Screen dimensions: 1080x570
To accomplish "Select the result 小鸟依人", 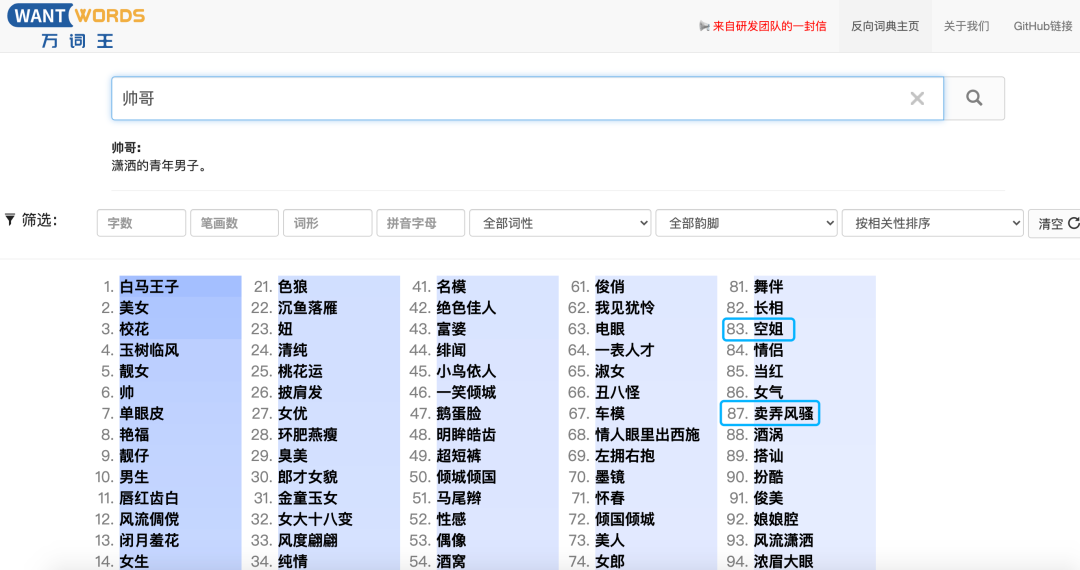I will point(466,371).
